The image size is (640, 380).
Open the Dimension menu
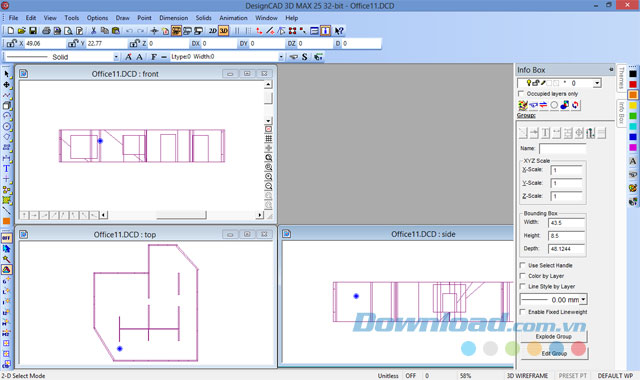coord(173,18)
